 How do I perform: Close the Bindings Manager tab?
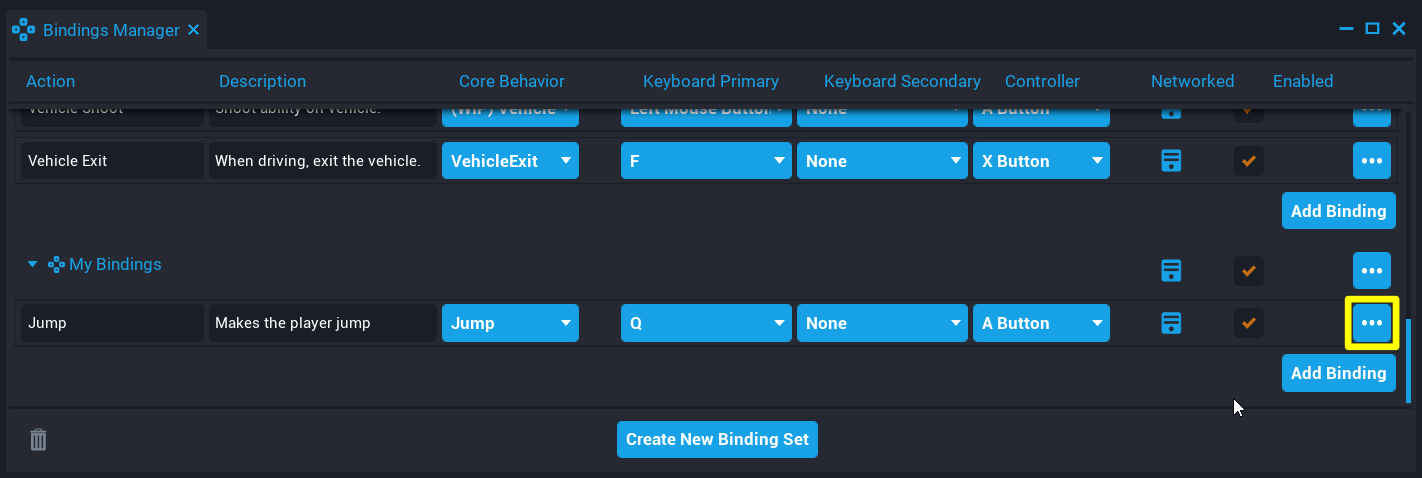click(x=193, y=30)
